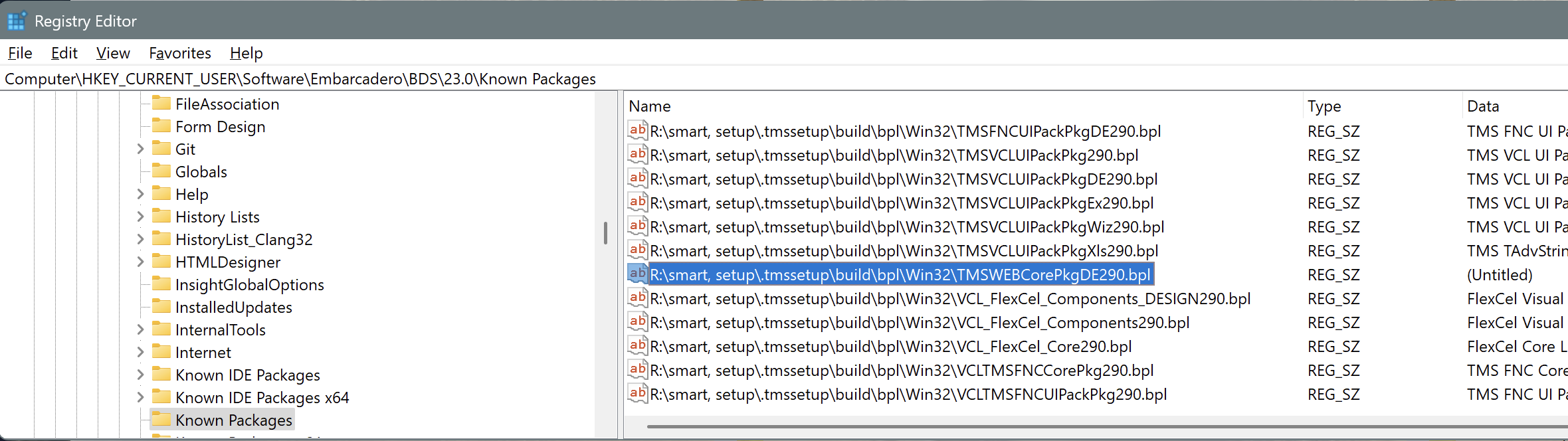Image resolution: width=1568 pixels, height=441 pixels.
Task: Select the FileAssociation tree label
Action: point(227,104)
